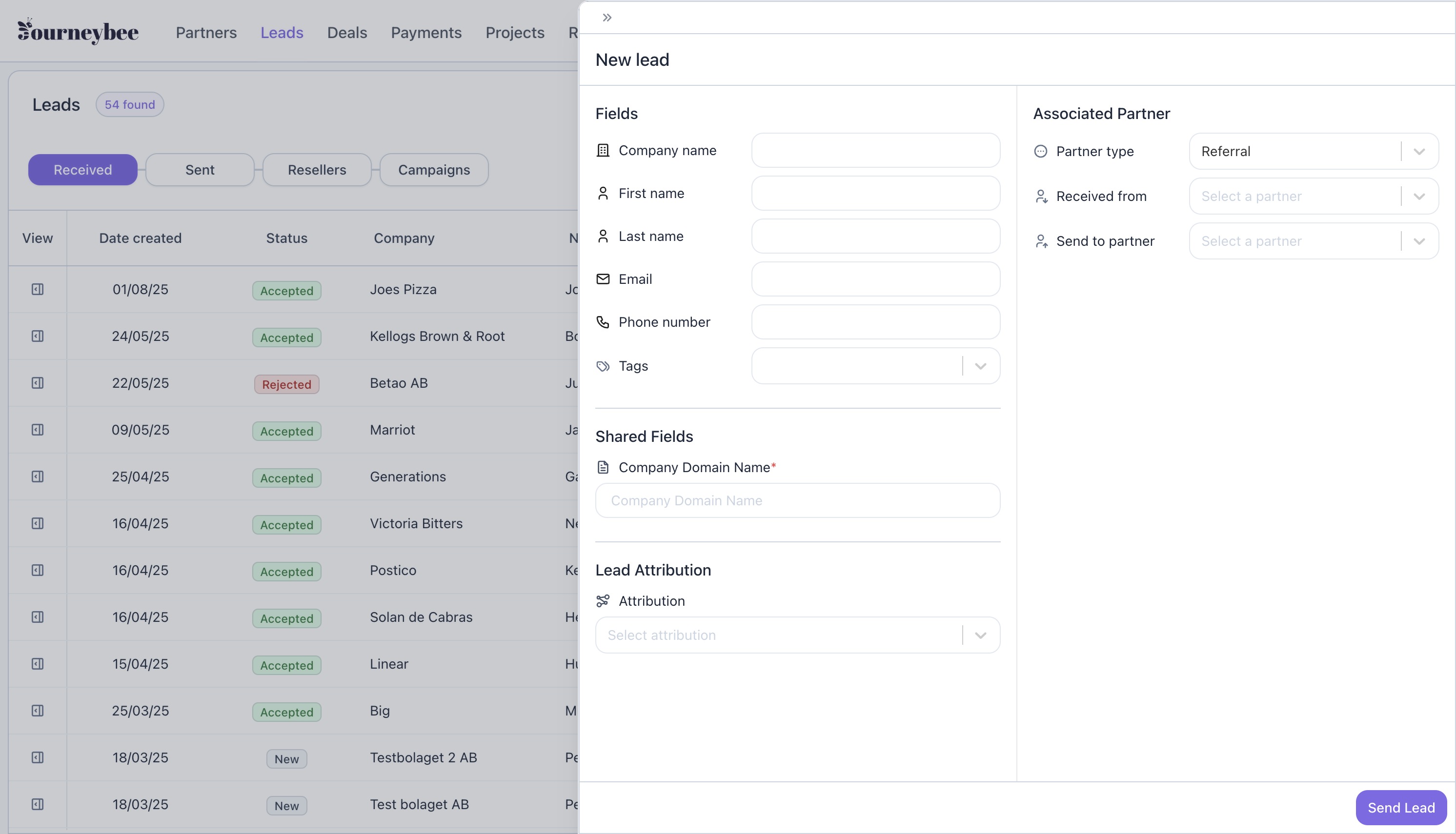Focus the Company name input field

(x=875, y=150)
